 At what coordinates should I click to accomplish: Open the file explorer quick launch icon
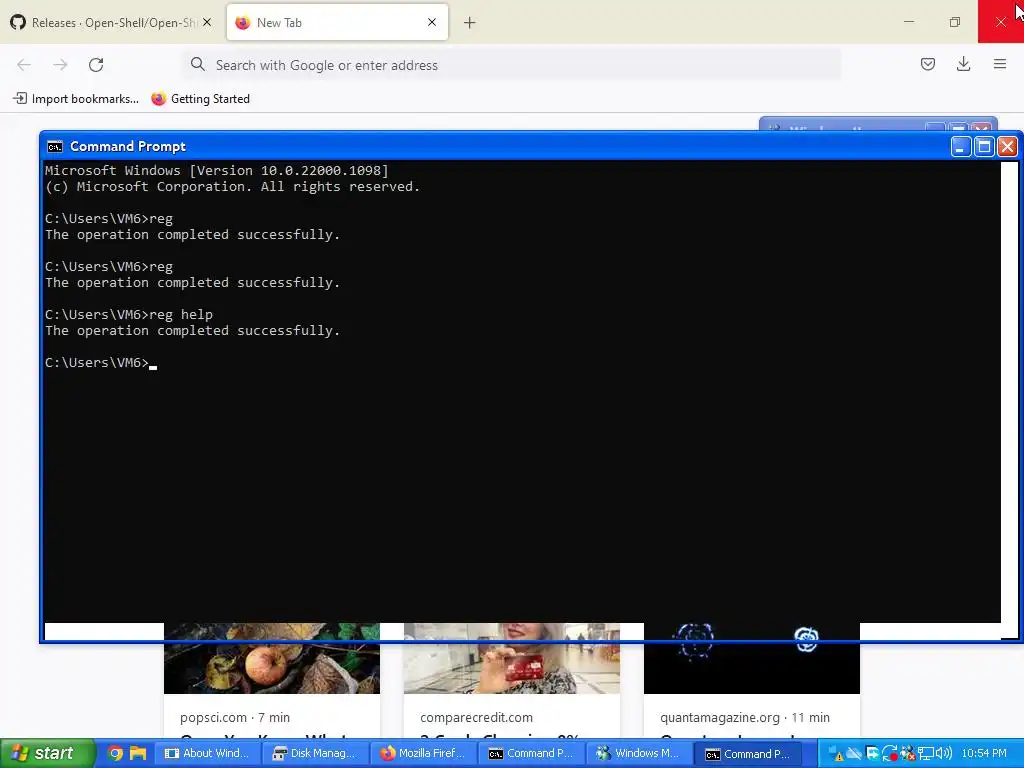[x=138, y=753]
